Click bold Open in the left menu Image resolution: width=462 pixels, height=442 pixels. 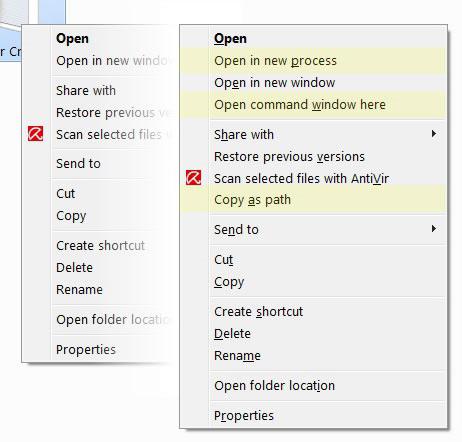pyautogui.click(x=72, y=38)
